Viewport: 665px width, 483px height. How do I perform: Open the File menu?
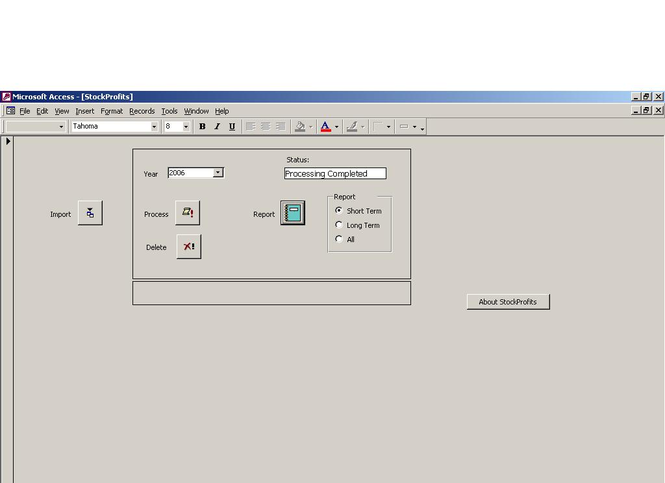tap(25, 111)
